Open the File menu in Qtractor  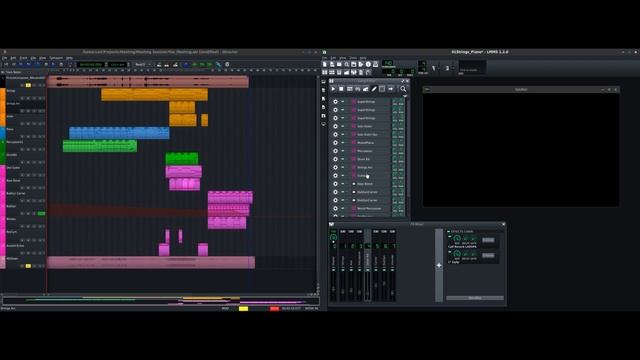coord(4,58)
